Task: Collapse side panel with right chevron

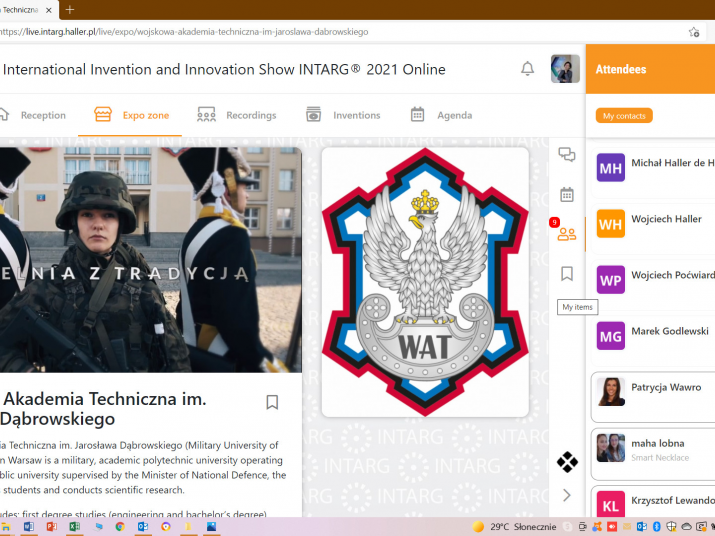Action: 567,495
